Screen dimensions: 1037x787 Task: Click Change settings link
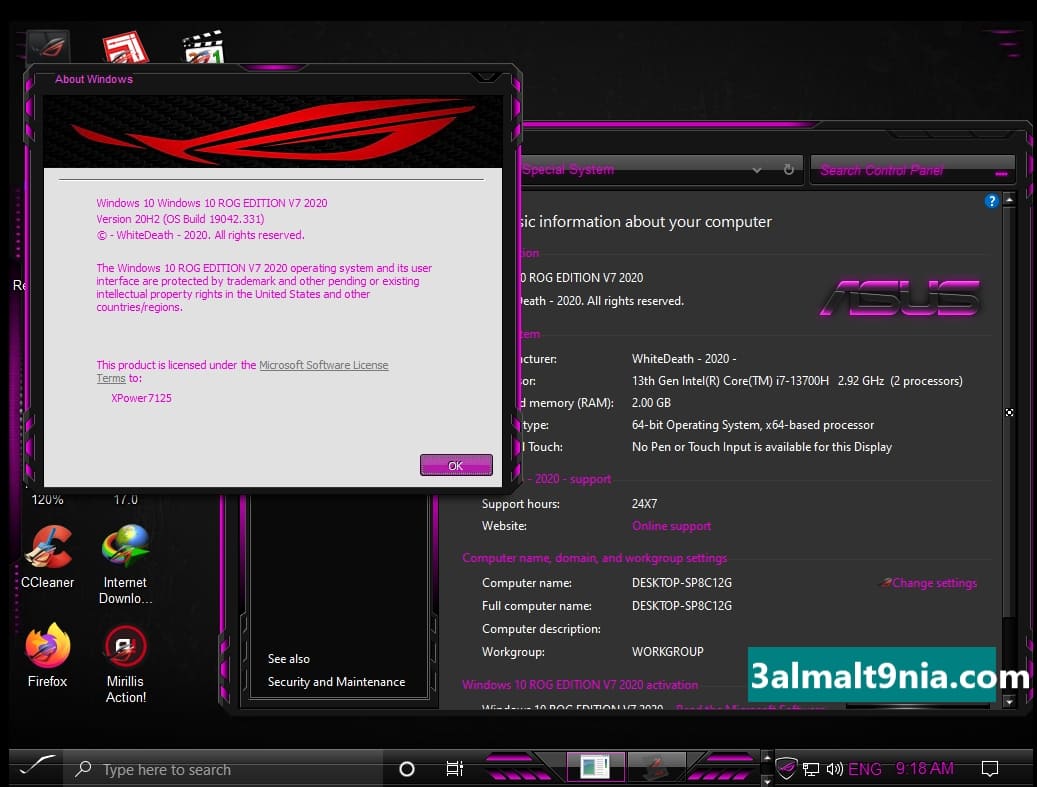[x=934, y=583]
